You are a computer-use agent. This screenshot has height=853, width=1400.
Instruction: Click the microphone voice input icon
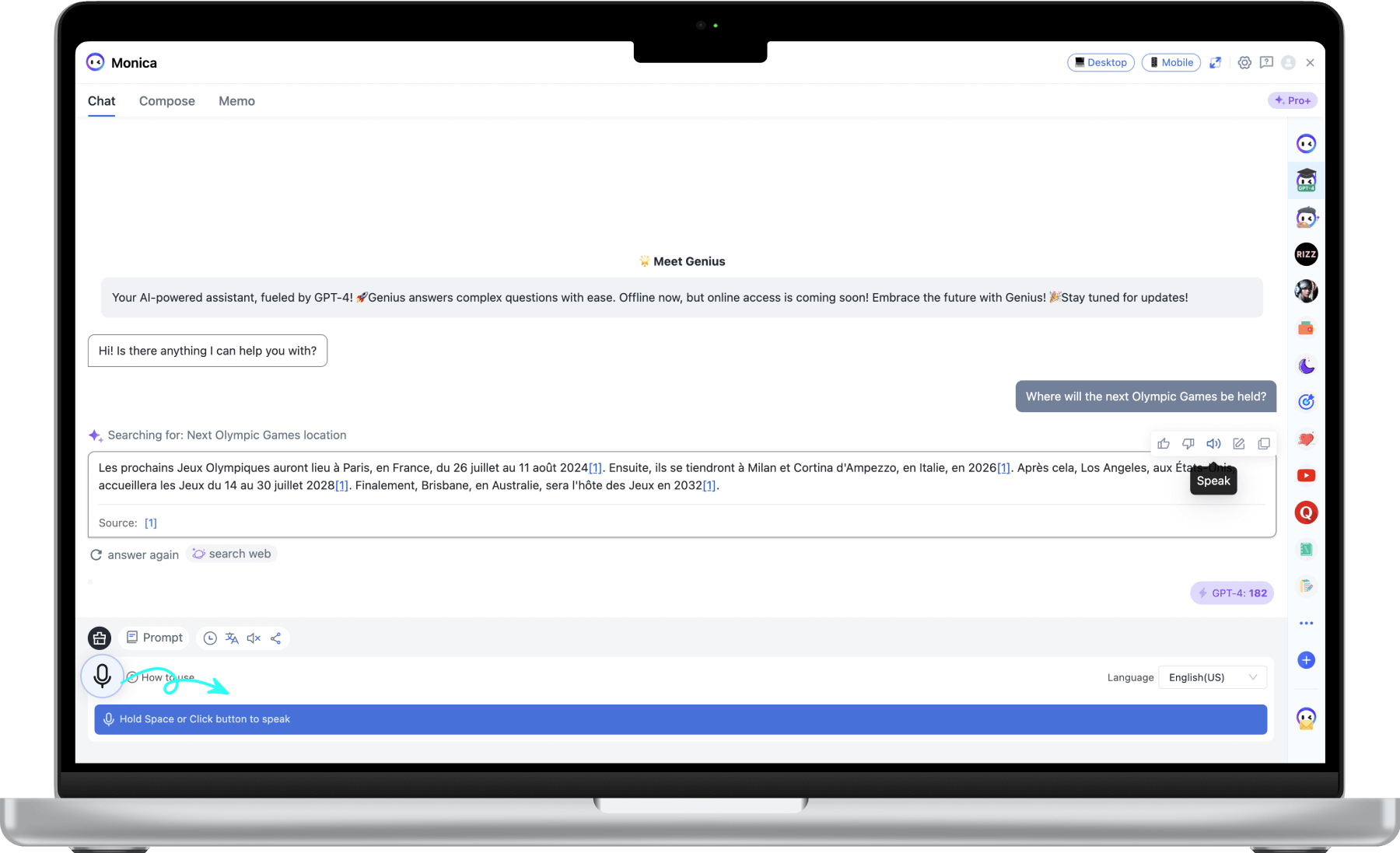103,676
